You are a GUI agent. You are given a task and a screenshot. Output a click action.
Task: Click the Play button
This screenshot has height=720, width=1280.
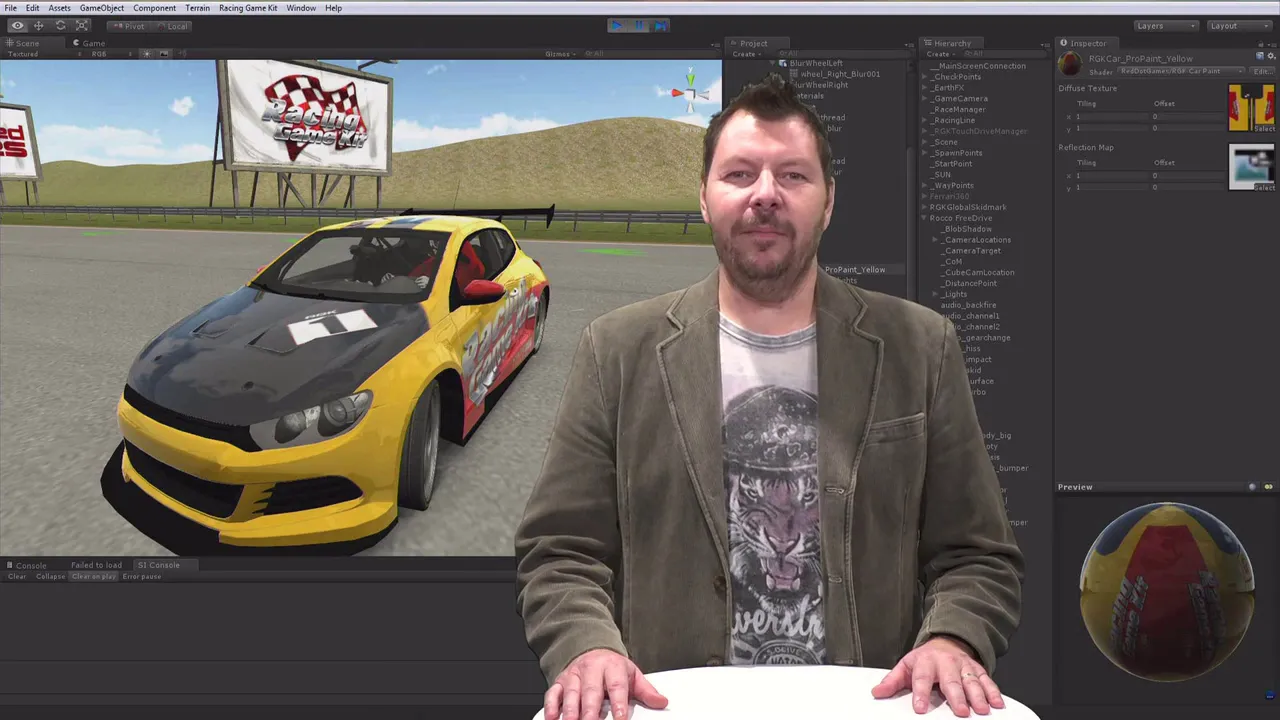(x=617, y=25)
